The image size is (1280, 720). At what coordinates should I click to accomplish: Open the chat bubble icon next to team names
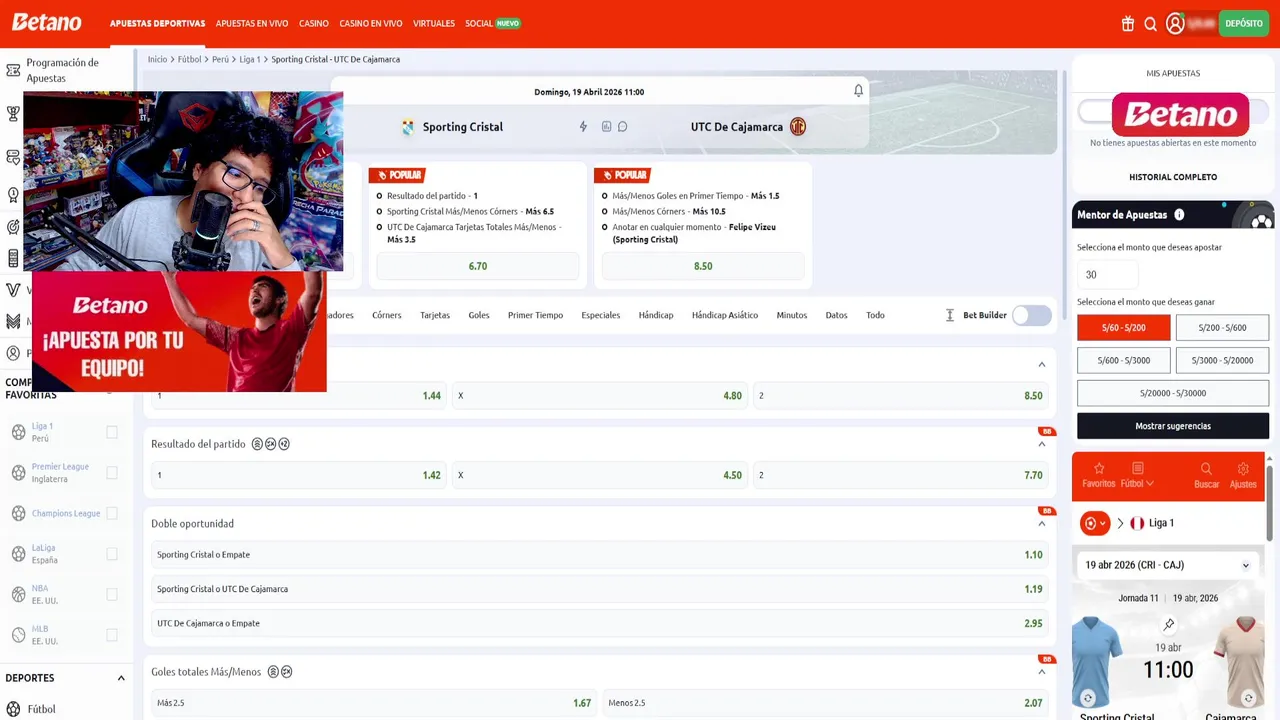tap(622, 127)
